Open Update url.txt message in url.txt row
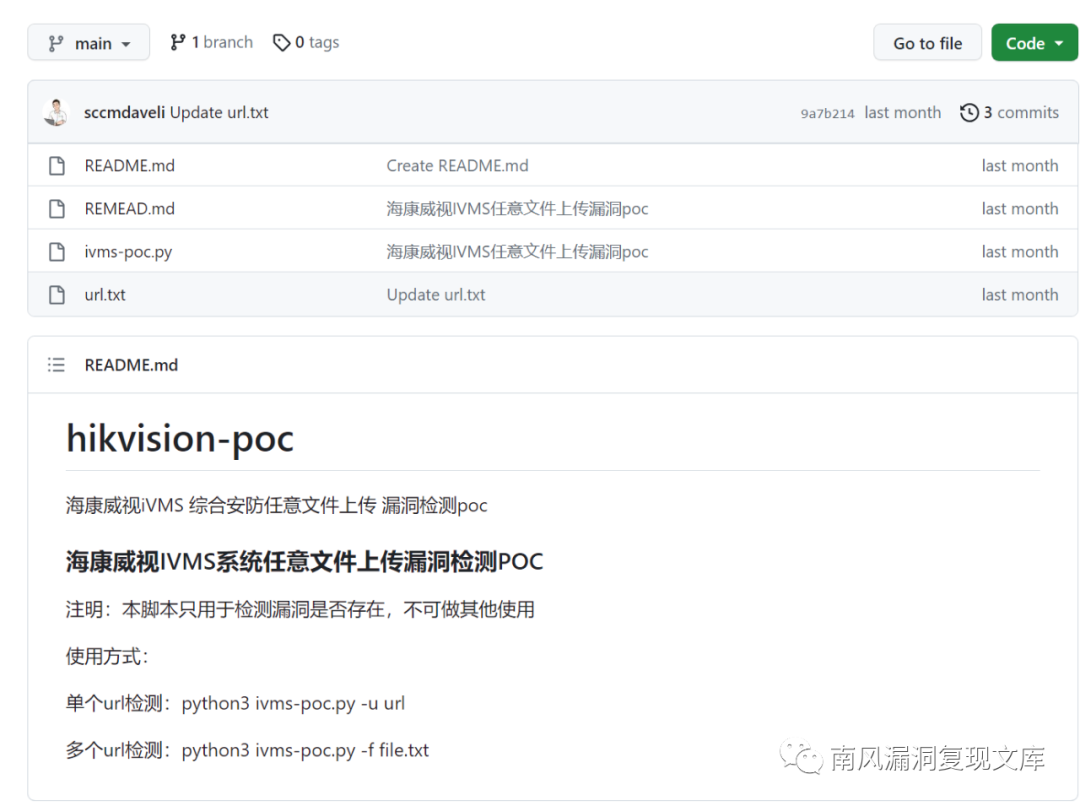 pos(436,295)
